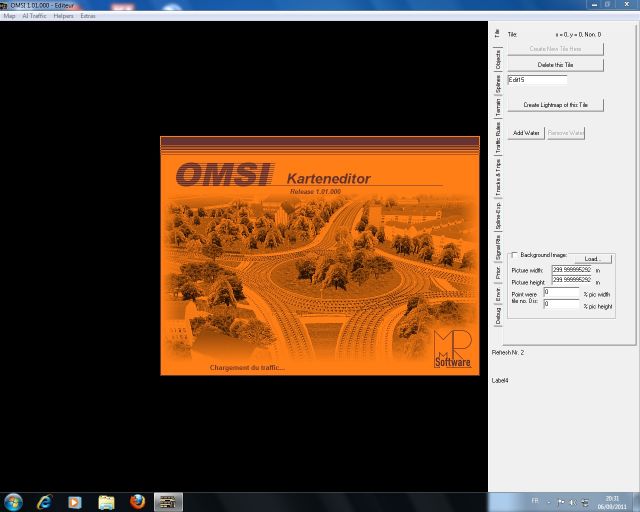The image size is (640, 512).
Task: Click Create New Tile Here button
Action: coord(555,49)
